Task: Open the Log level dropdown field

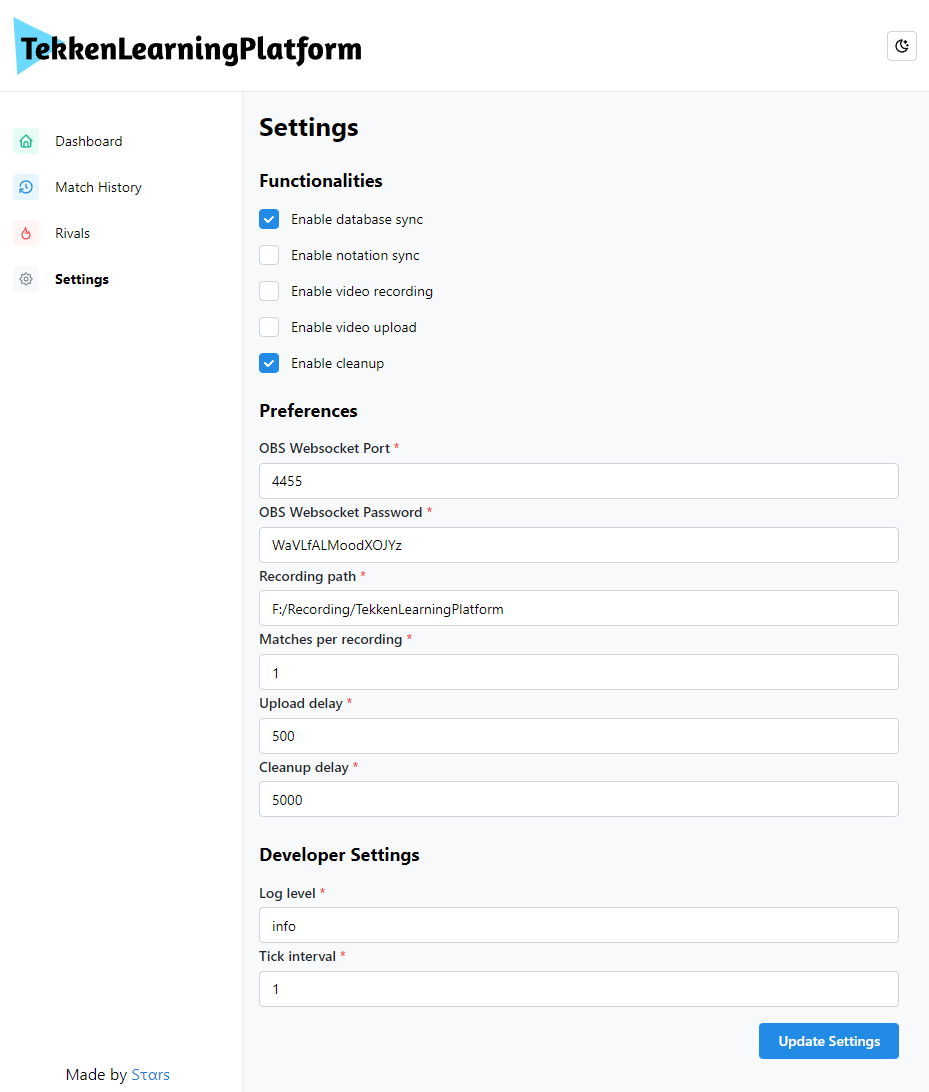Action: 579,926
